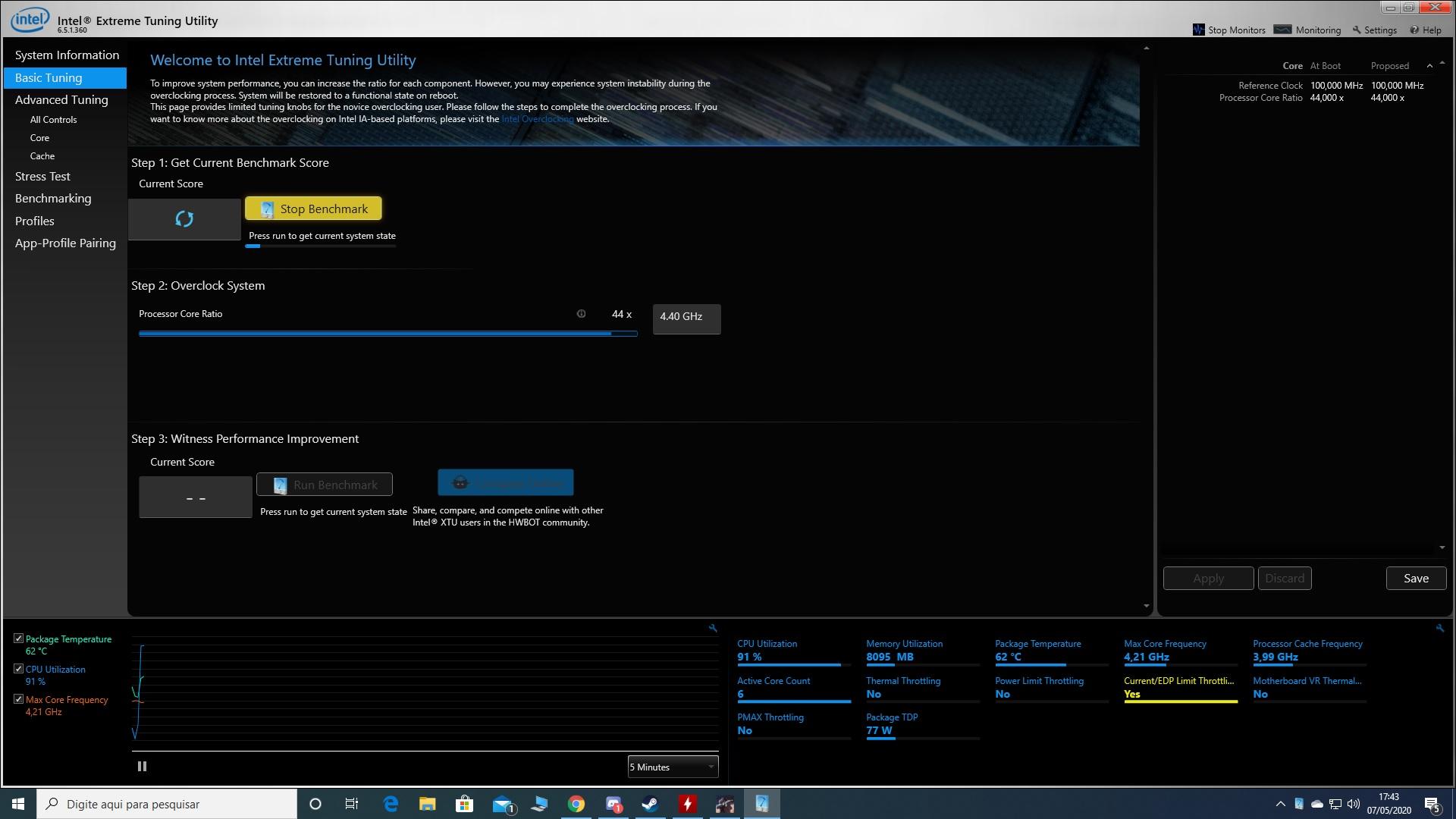This screenshot has height=819, width=1456.
Task: Open Microsoft Edge from the taskbar
Action: [391, 804]
